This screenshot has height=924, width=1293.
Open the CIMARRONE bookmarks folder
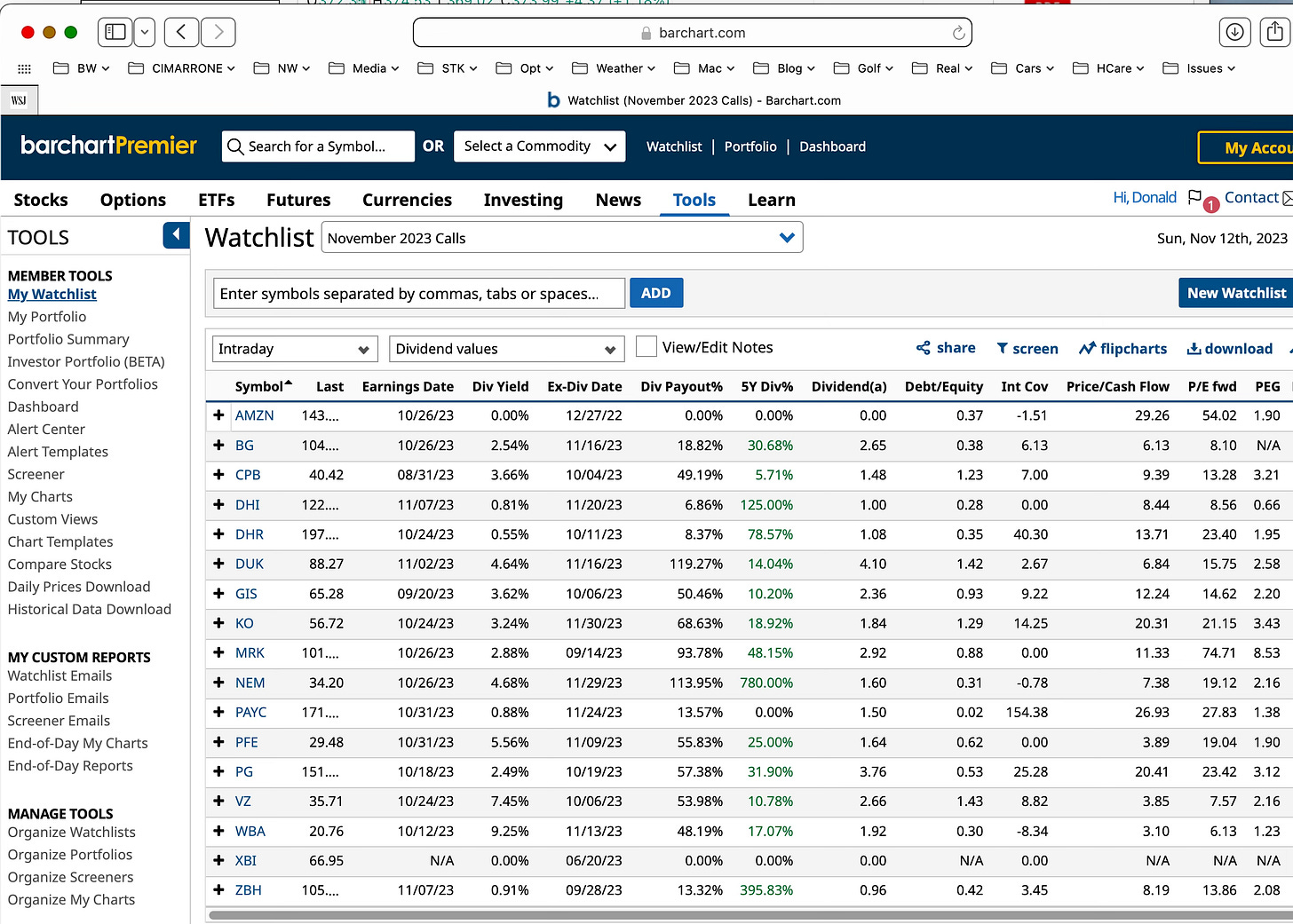[x=182, y=68]
